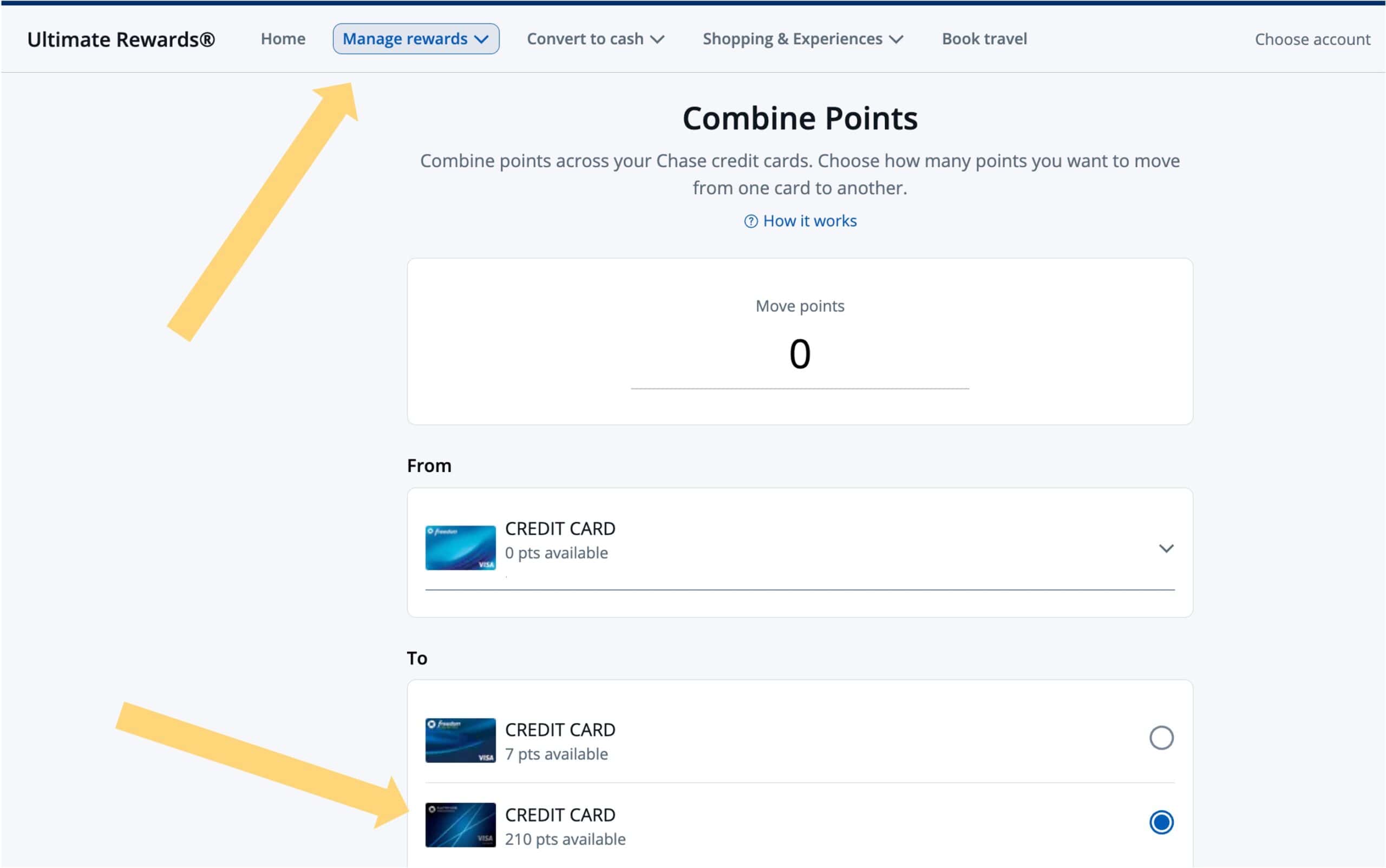Click the Combine Points heading
The image size is (1386, 868).
(x=800, y=119)
